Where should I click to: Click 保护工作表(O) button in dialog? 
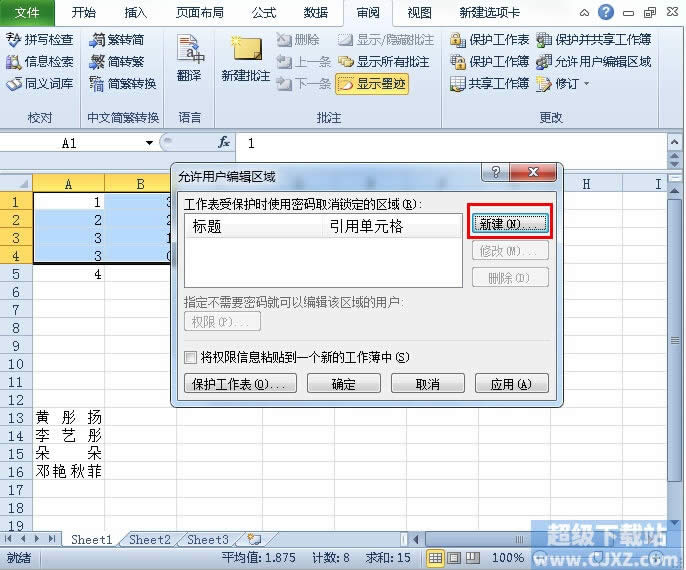(x=240, y=384)
